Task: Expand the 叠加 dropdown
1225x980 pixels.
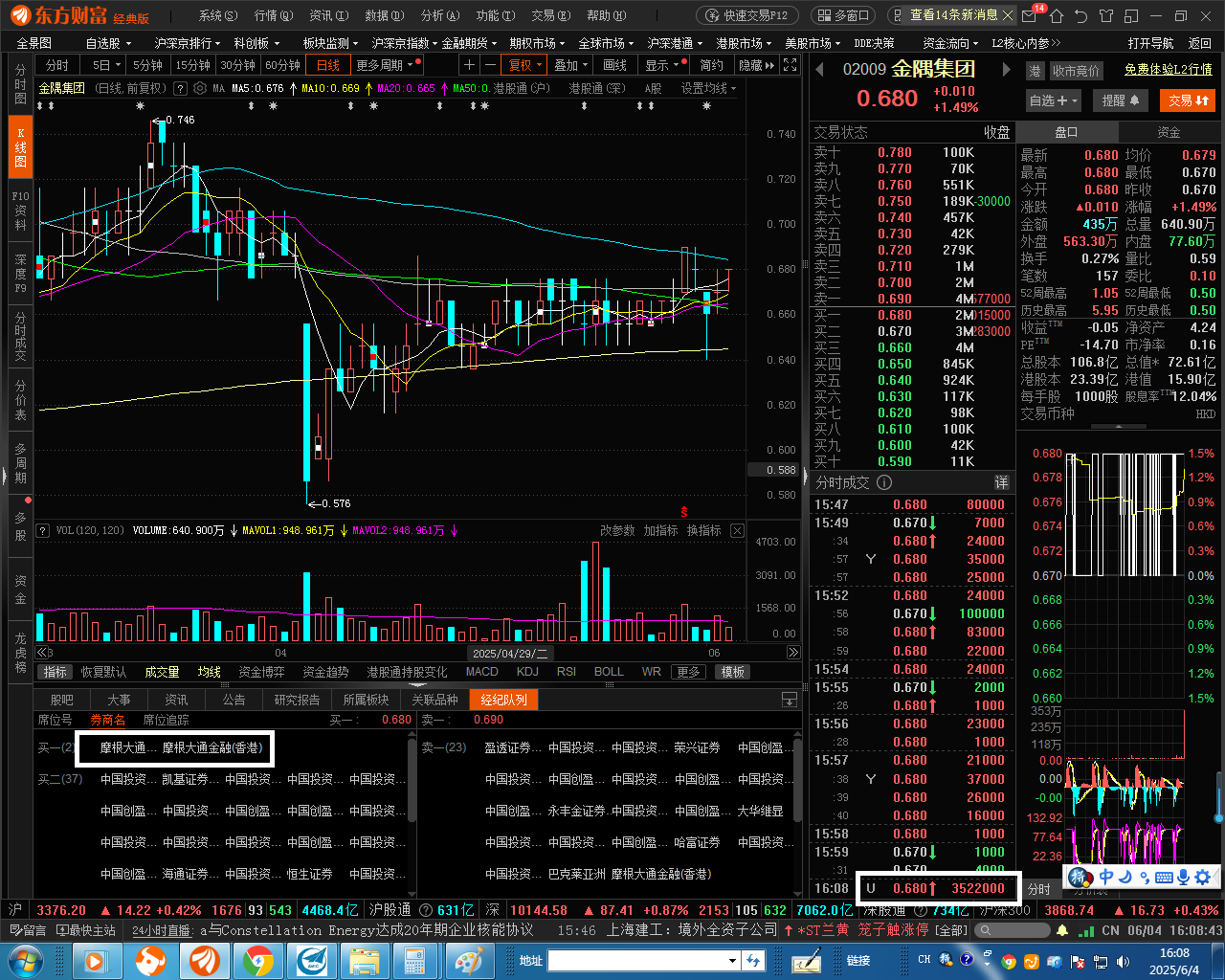Action: coord(570,65)
